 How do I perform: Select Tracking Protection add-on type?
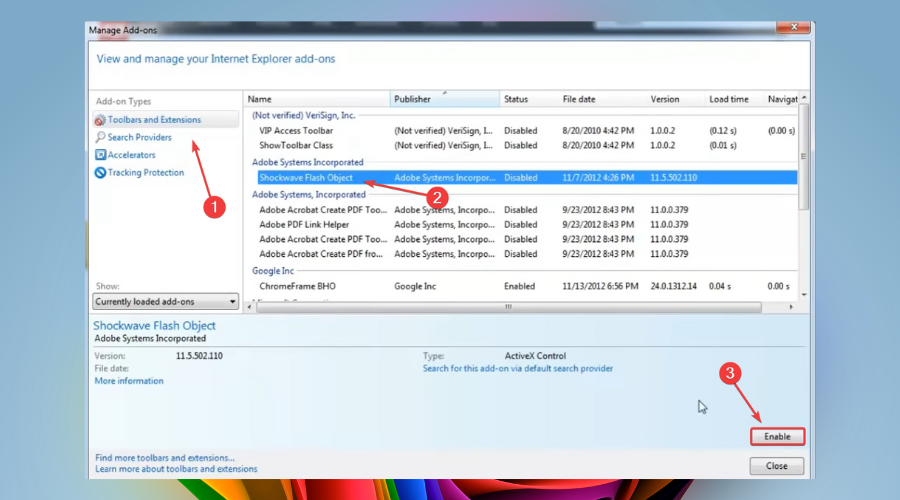pos(146,172)
